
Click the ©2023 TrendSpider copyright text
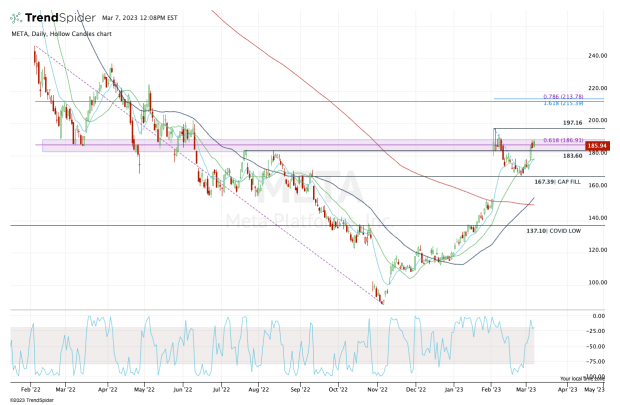(32, 399)
